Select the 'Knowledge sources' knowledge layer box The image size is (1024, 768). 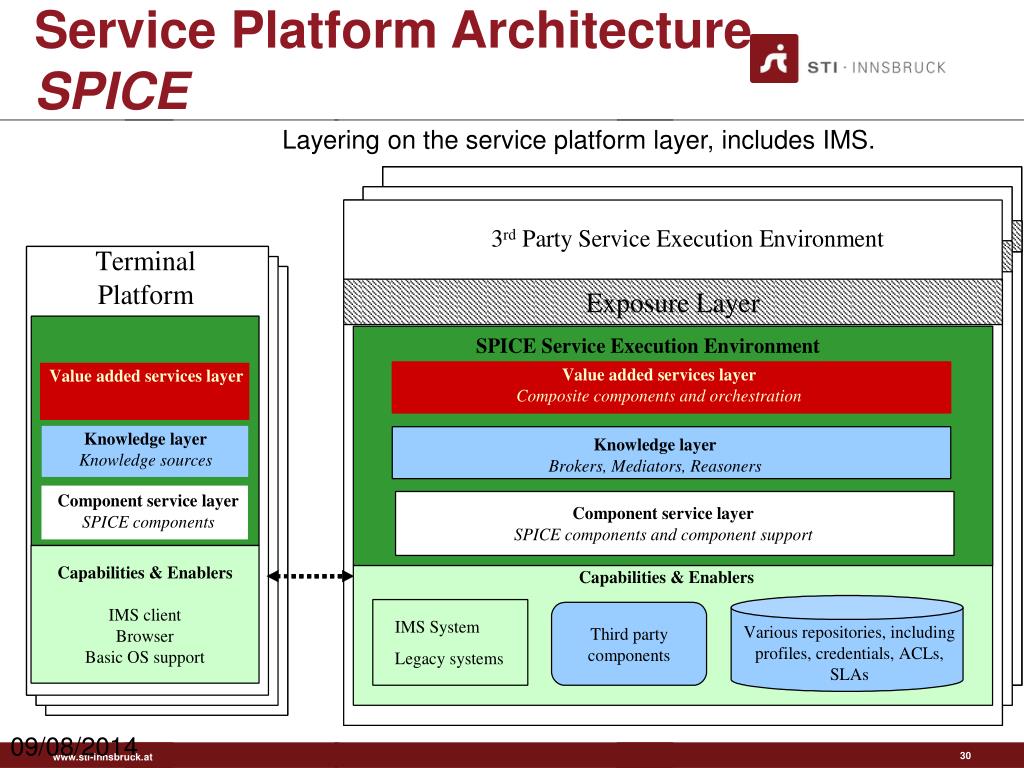pyautogui.click(x=145, y=451)
